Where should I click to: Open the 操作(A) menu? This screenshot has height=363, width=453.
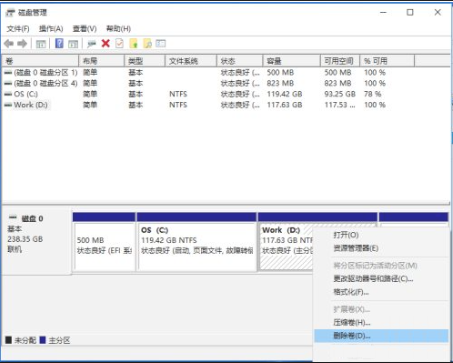[51, 29]
